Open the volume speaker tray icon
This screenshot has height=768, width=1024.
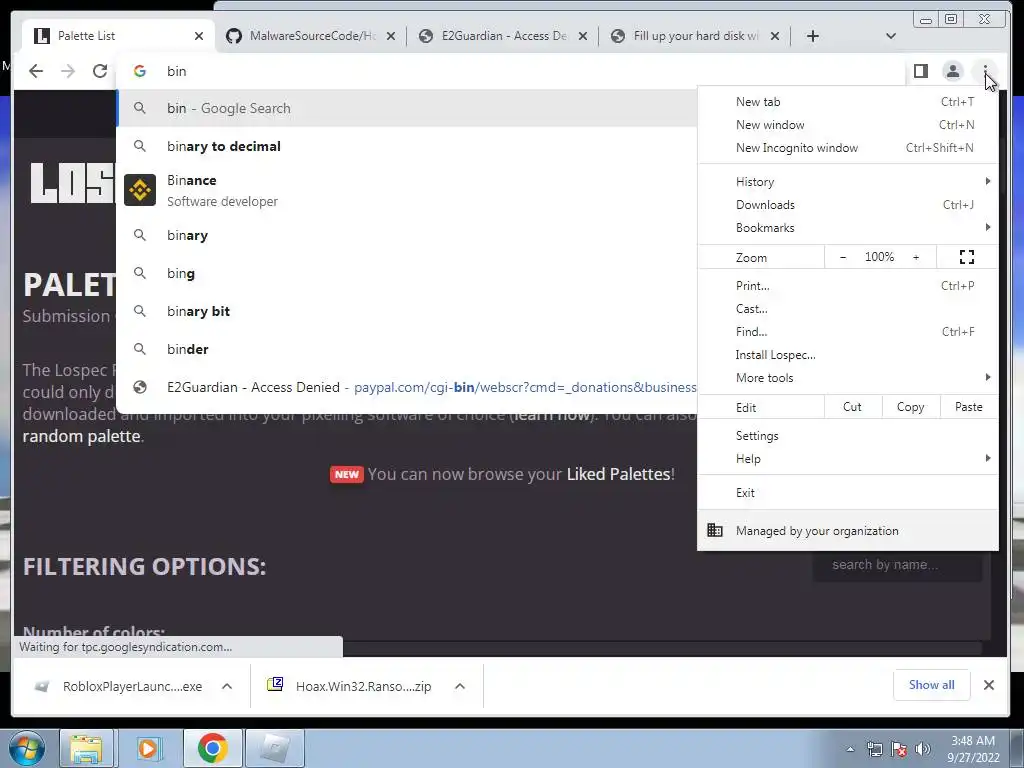(x=923, y=749)
